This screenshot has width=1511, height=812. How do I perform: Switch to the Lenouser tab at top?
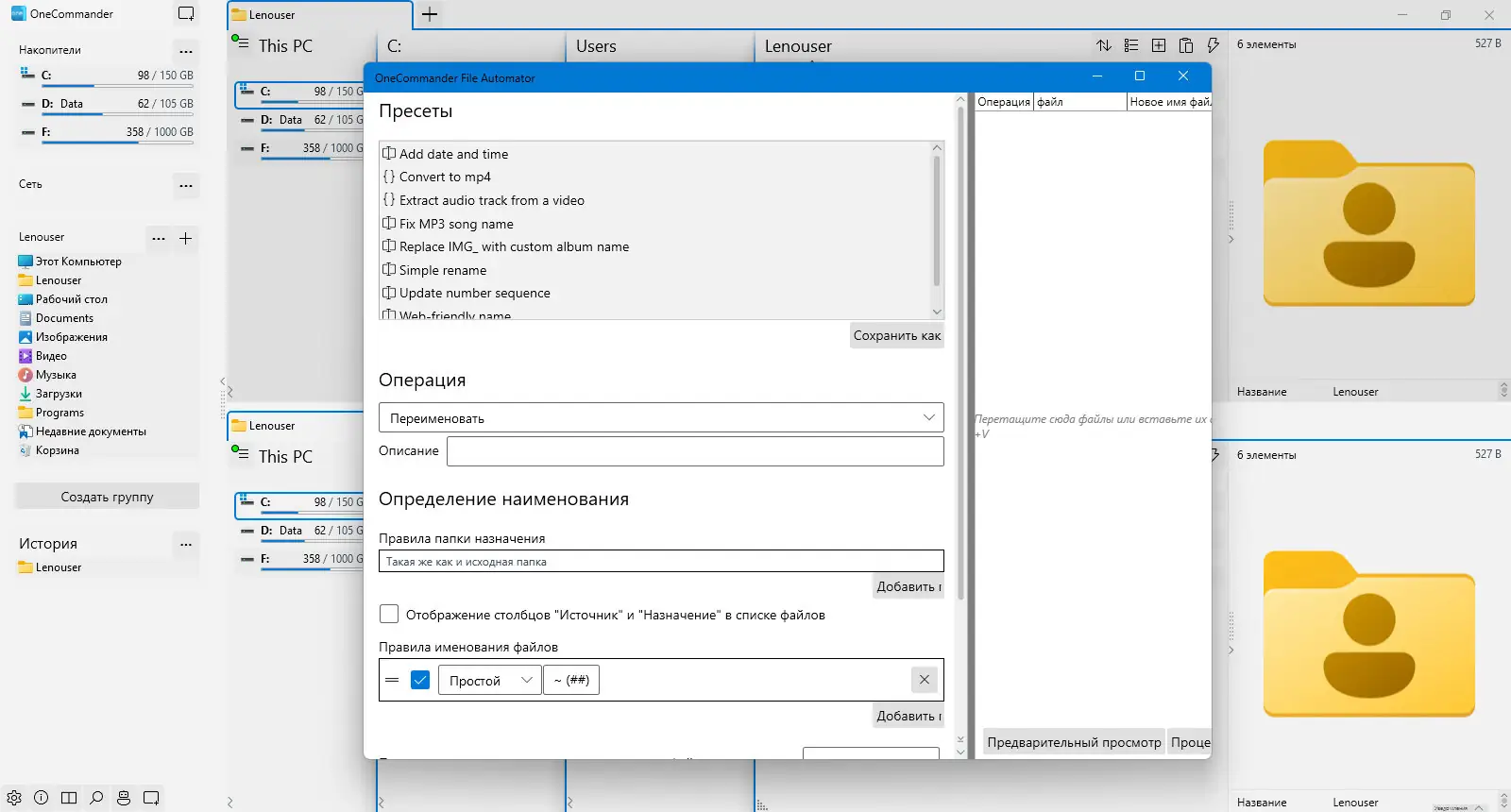click(320, 15)
